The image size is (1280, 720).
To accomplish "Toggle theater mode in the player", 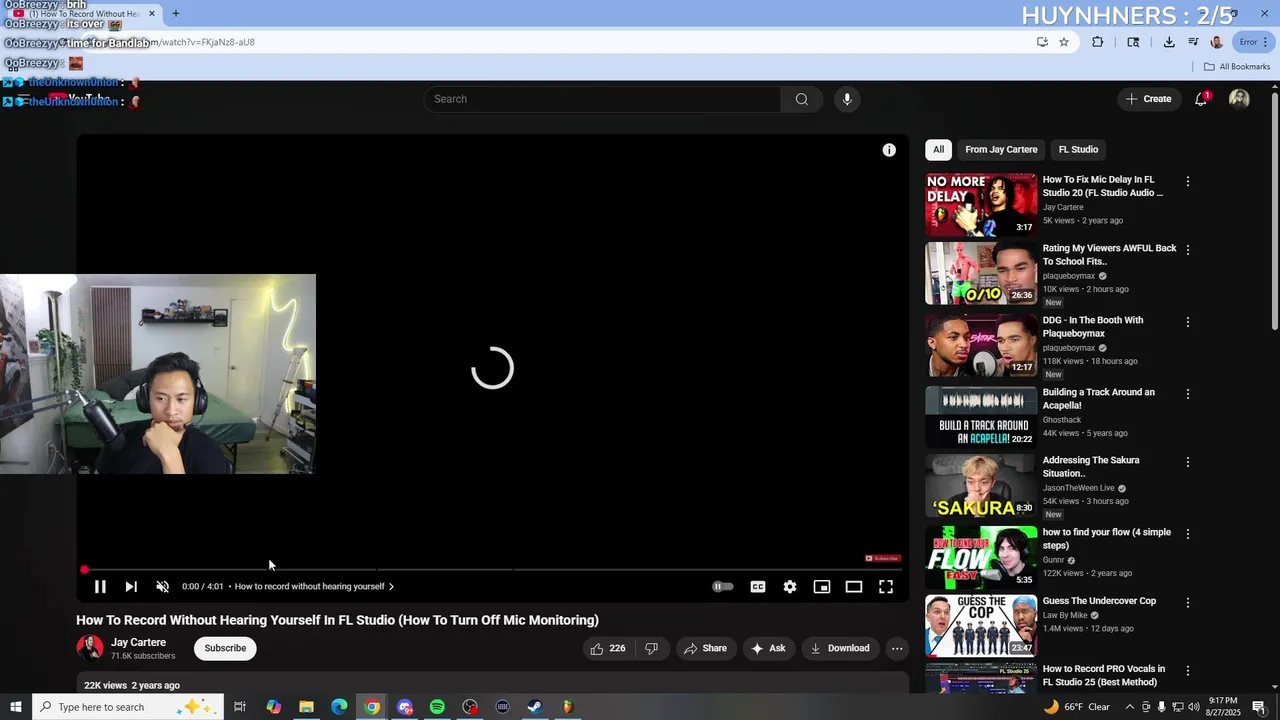I will 854,587.
